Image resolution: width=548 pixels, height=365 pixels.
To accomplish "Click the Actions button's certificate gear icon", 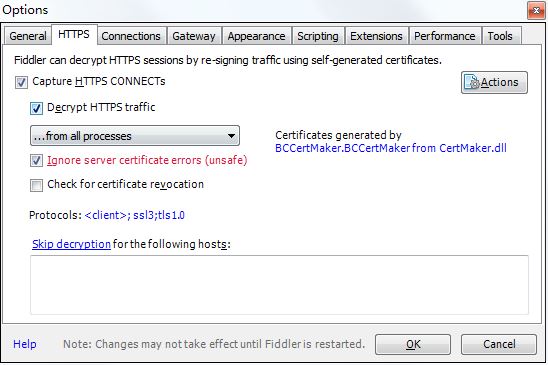I will [x=472, y=82].
